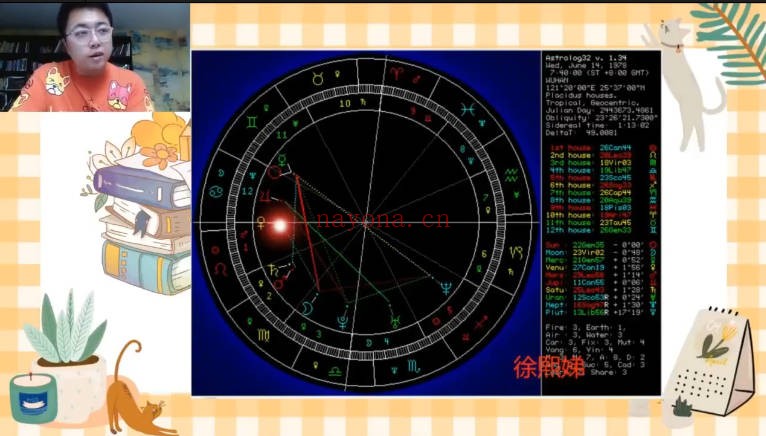Select the cyan Neptune trident symbol
This screenshot has height=436, width=766.
tap(446, 288)
